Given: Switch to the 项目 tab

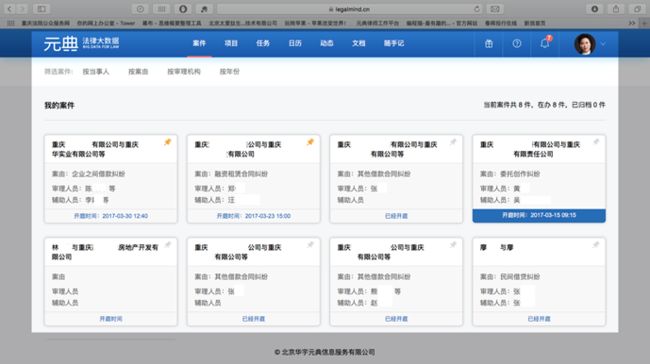Looking at the screenshot, I should [x=231, y=43].
